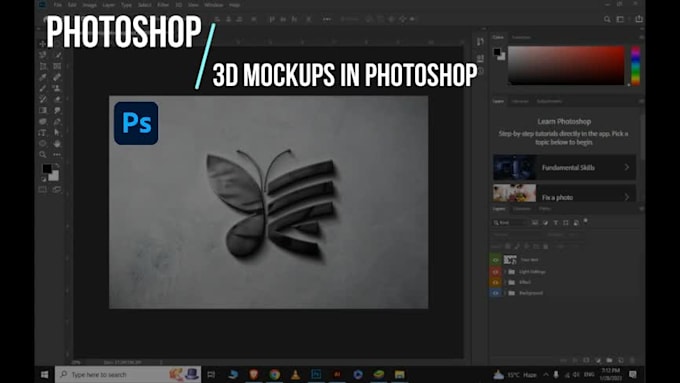Switch to the Swatches tab
This screenshot has width=680, height=383.
(521, 37)
